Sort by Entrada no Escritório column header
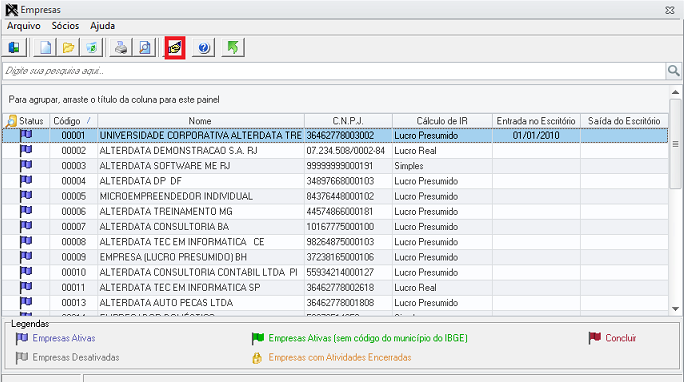The width and height of the screenshot is (684, 382). (536, 121)
